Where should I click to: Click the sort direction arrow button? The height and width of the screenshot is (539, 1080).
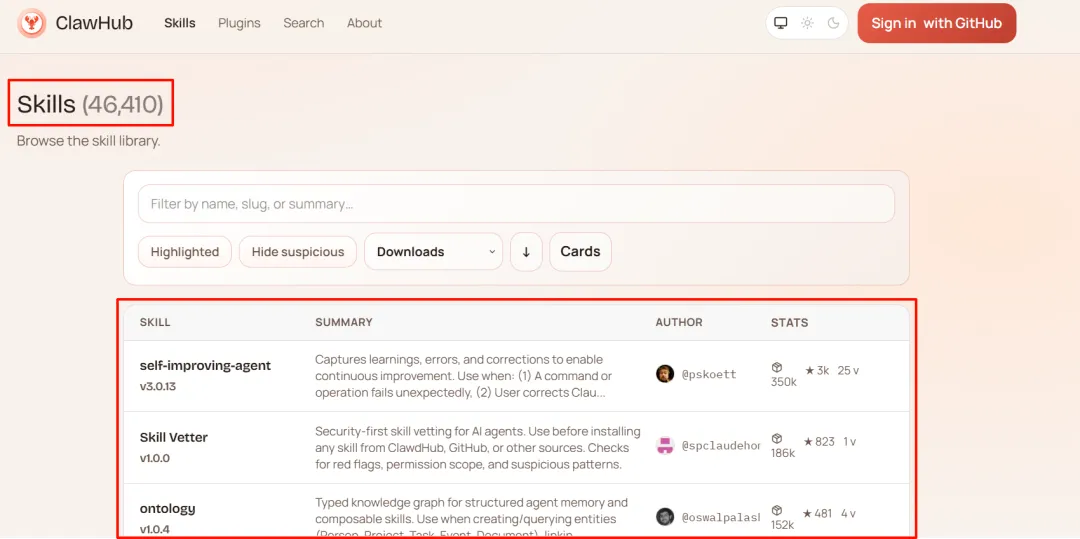click(x=526, y=252)
